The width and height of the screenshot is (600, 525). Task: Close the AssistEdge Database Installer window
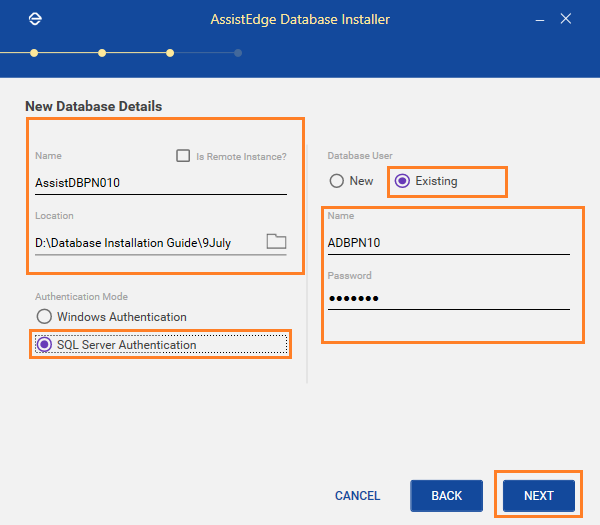[x=566, y=19]
